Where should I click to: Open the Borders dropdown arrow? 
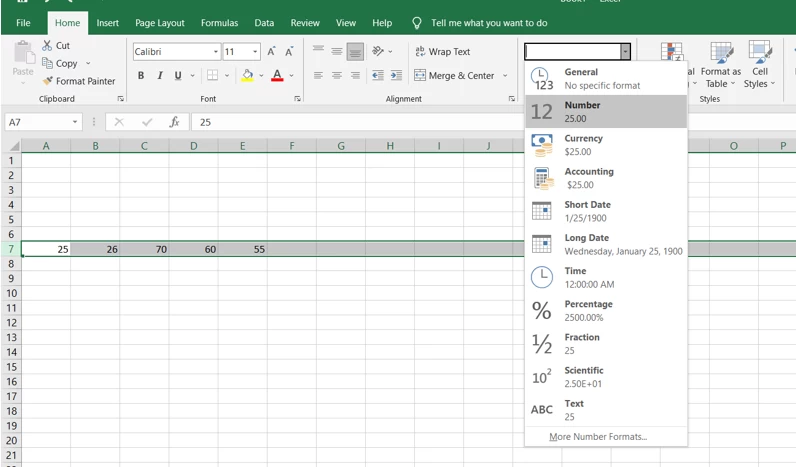pyautogui.click(x=227, y=75)
